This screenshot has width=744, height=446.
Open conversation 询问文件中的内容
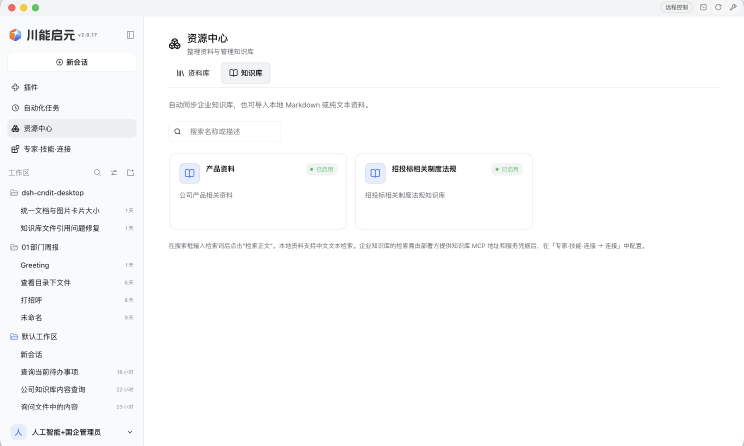point(72,407)
